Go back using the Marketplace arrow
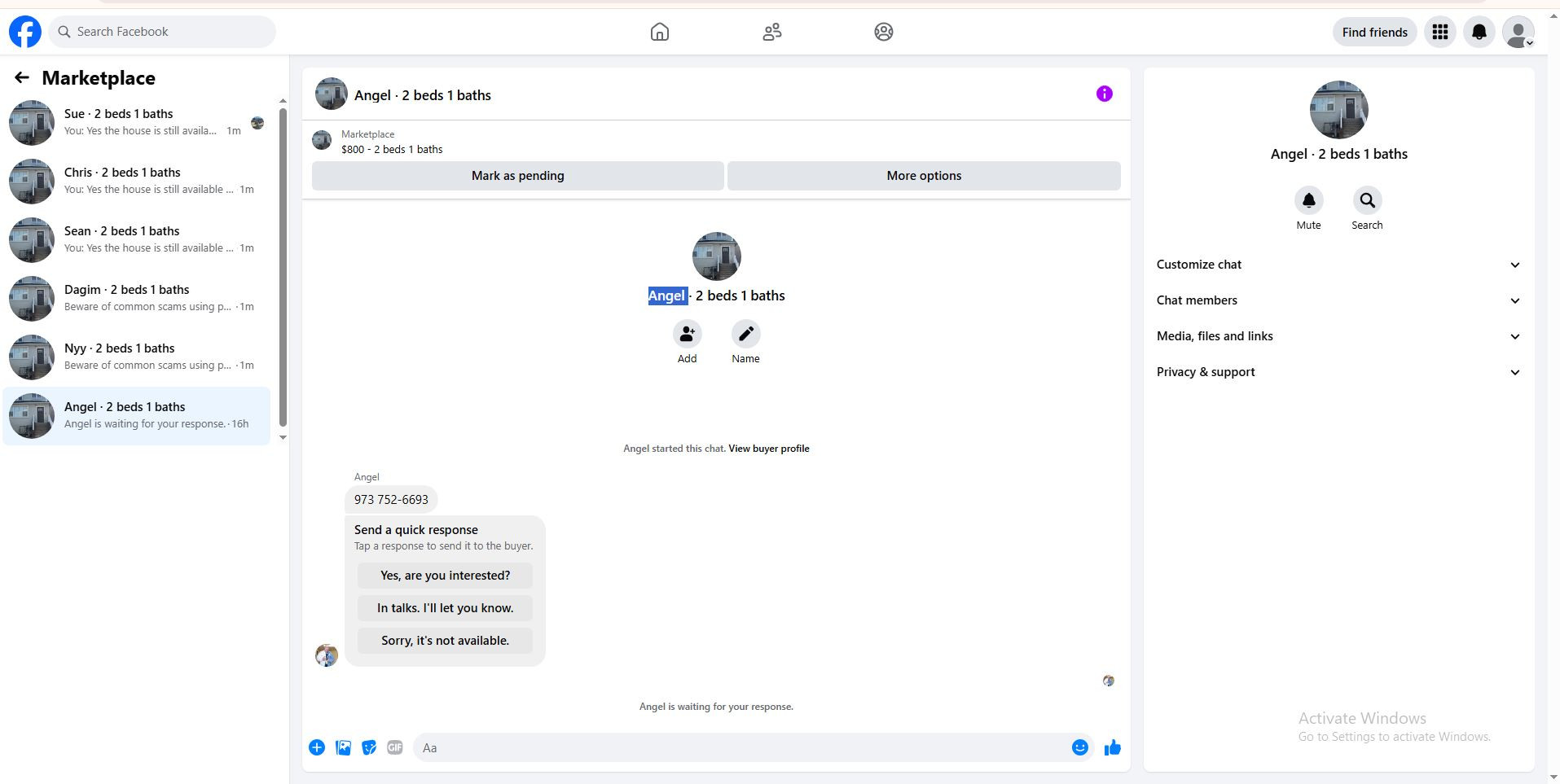Image resolution: width=1560 pixels, height=784 pixels. click(22, 77)
